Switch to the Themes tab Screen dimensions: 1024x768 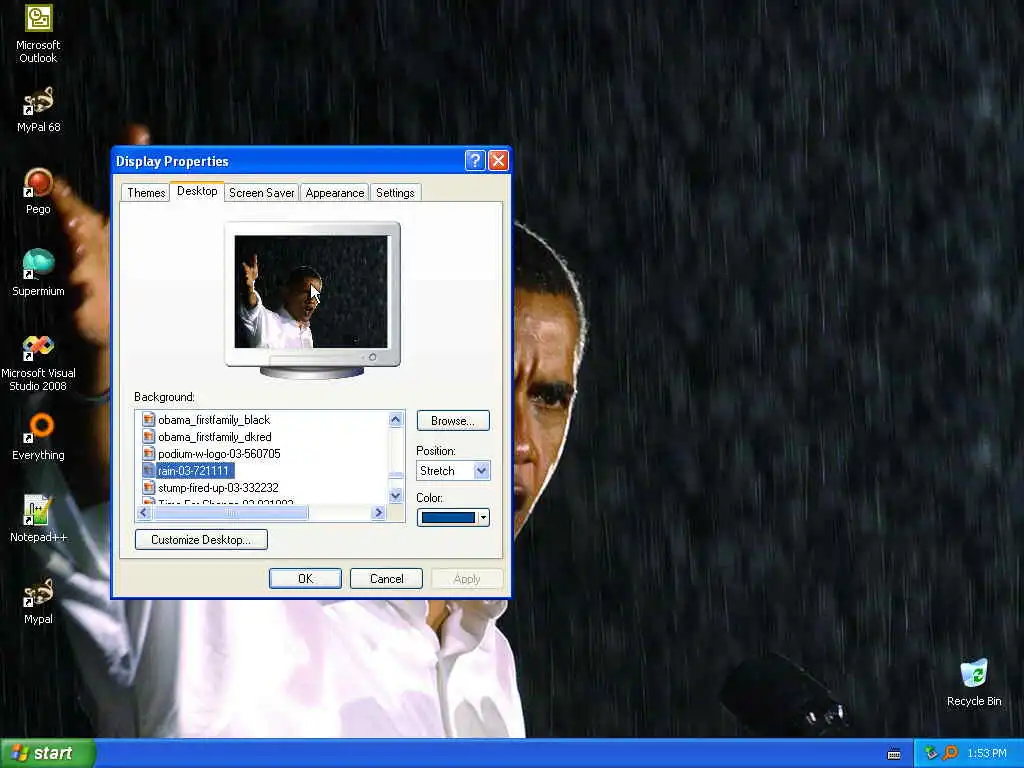(x=146, y=193)
